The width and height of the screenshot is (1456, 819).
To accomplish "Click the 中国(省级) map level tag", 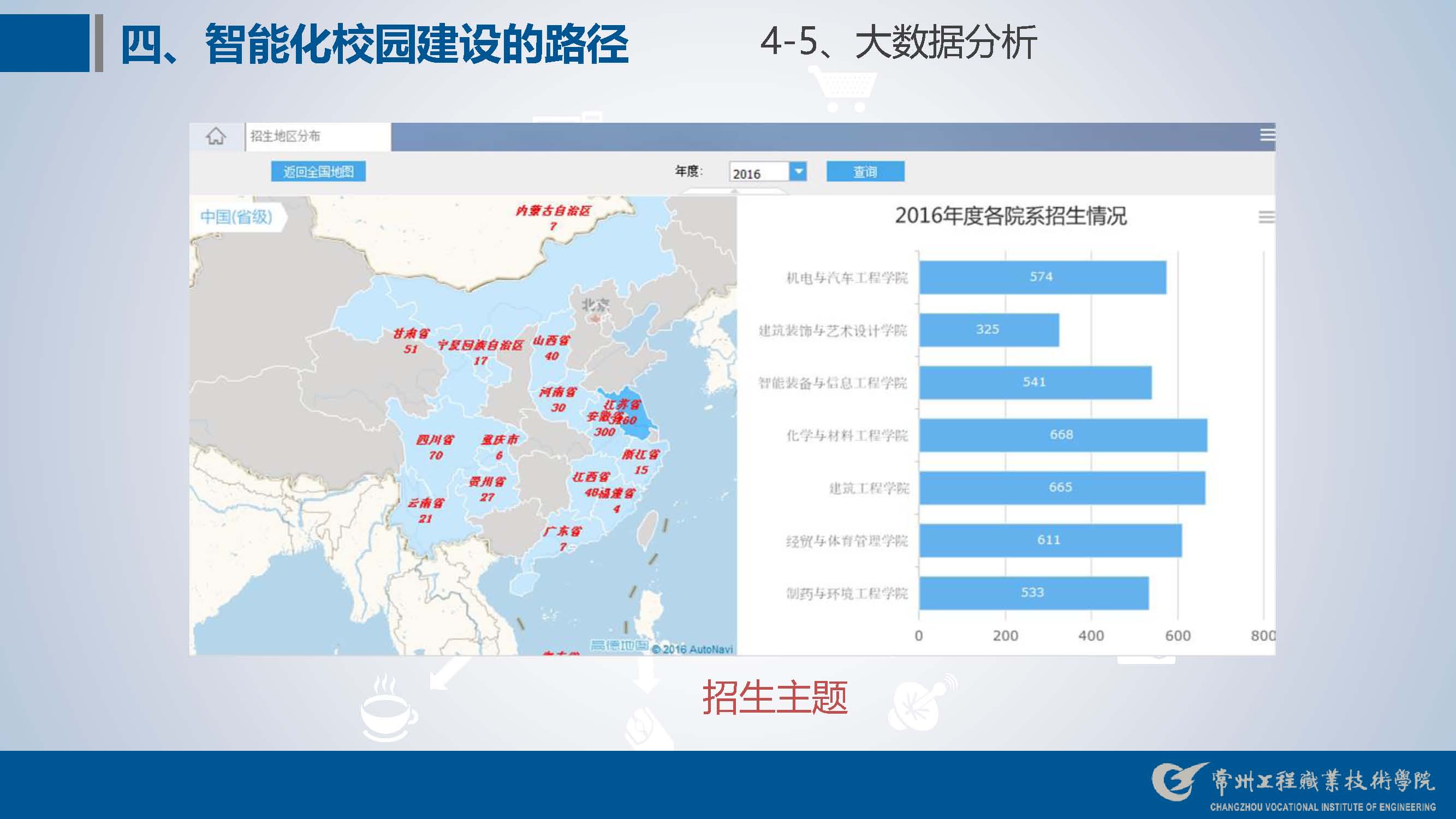I will [x=237, y=216].
